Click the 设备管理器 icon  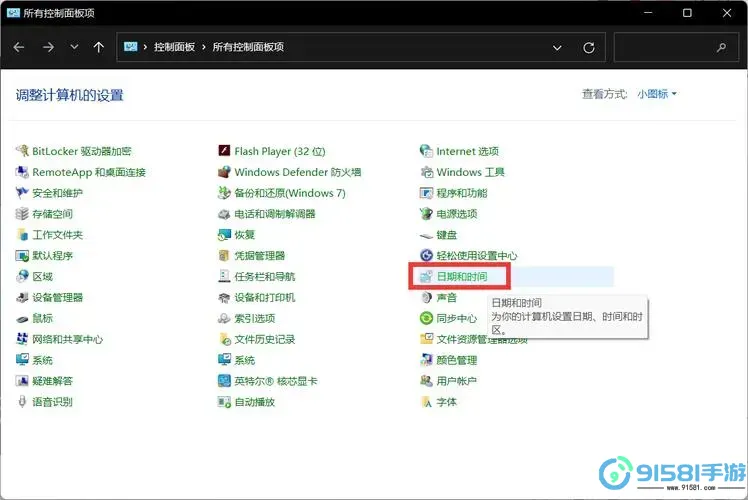click(x=23, y=297)
